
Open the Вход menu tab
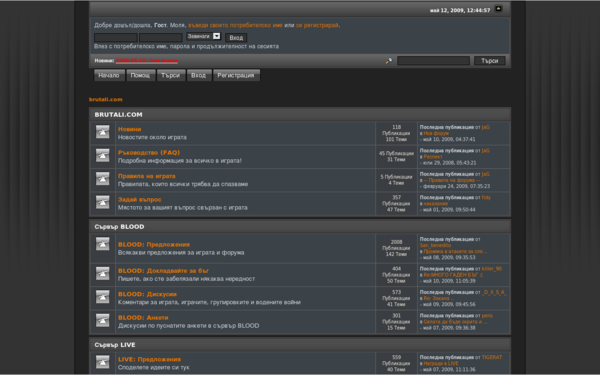(199, 75)
